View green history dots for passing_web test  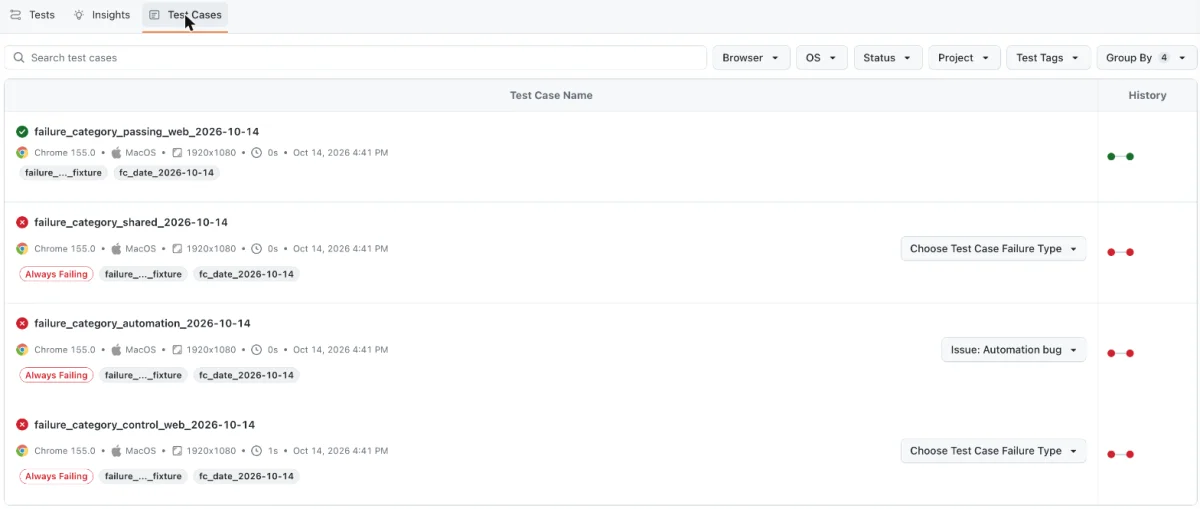tap(1120, 157)
